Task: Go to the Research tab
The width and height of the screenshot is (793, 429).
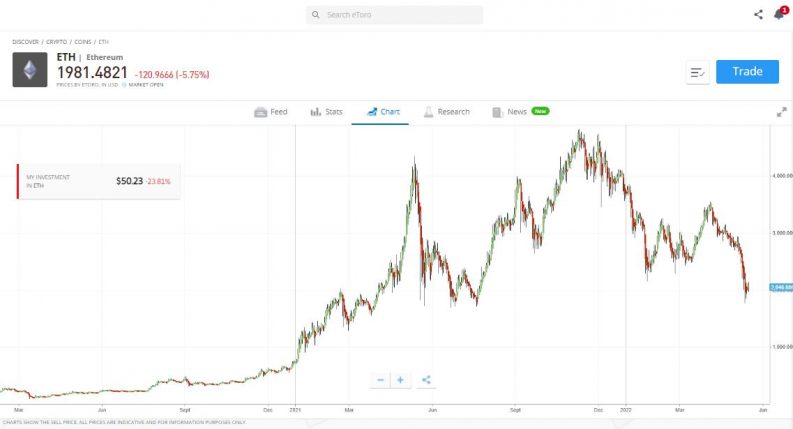Action: [x=446, y=112]
